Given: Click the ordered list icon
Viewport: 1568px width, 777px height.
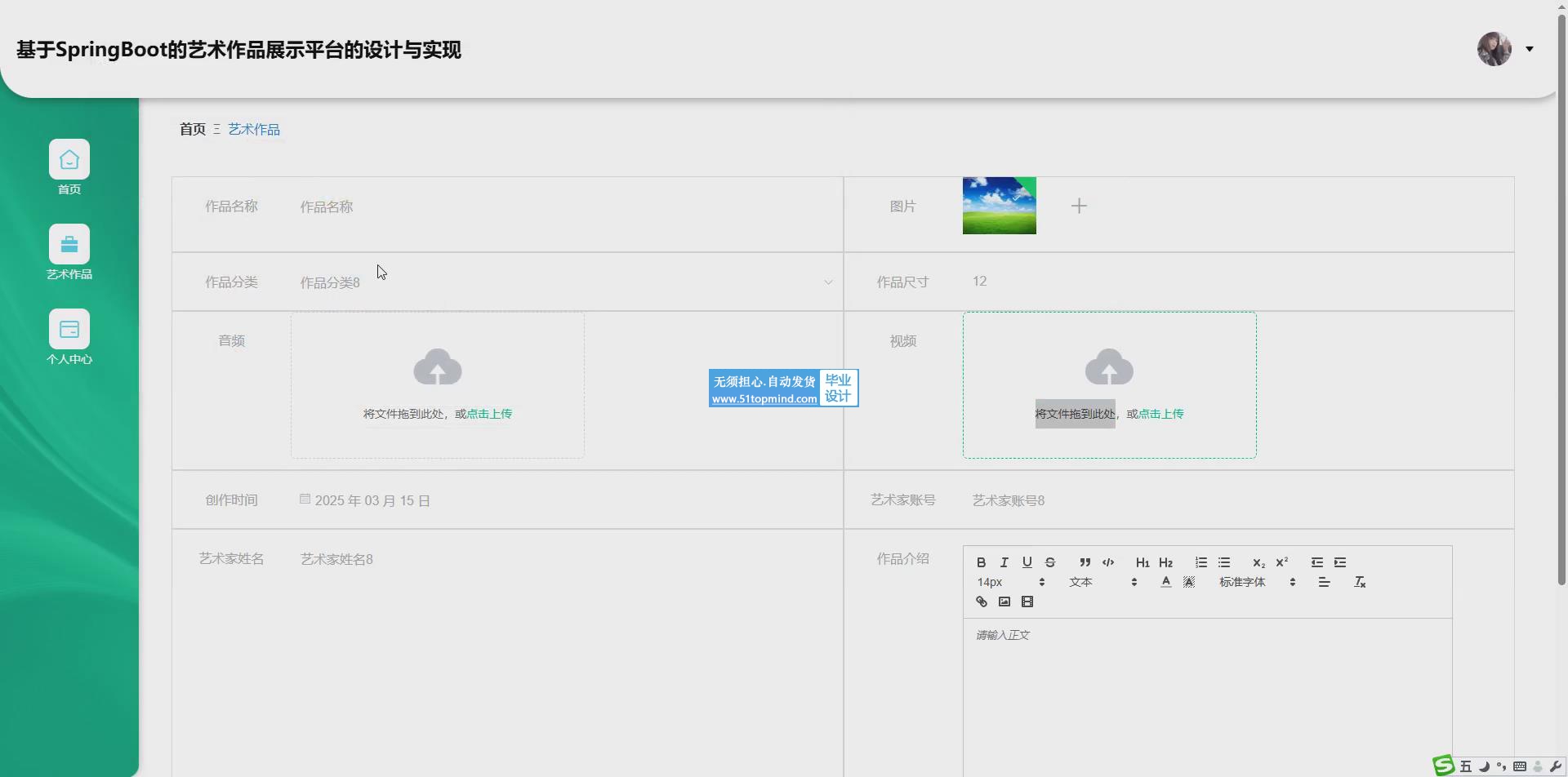Looking at the screenshot, I should click(1200, 562).
